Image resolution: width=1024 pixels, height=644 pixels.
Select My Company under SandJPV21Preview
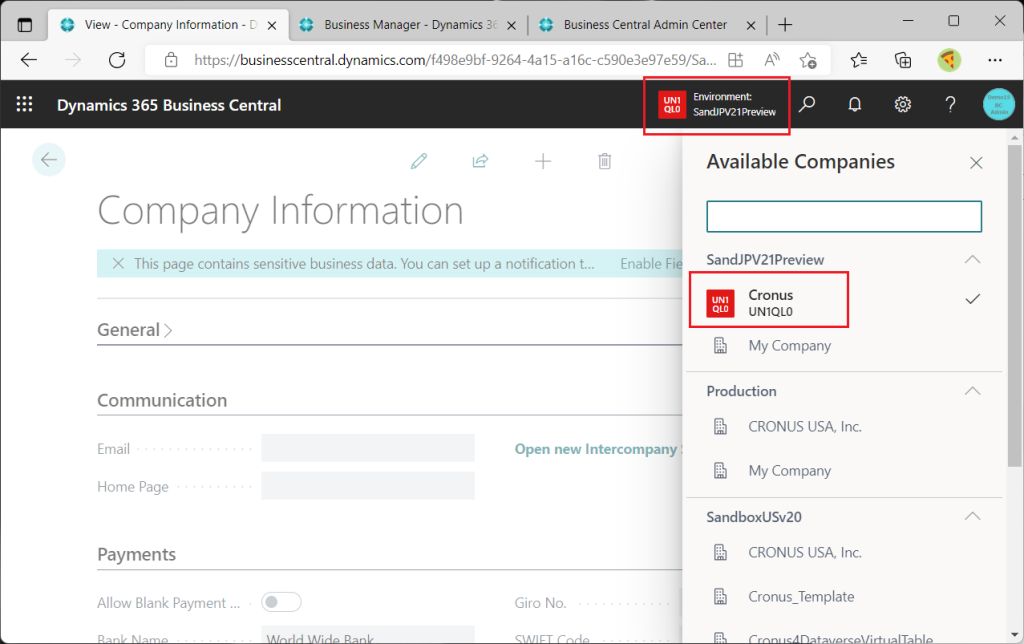pyautogui.click(x=790, y=346)
